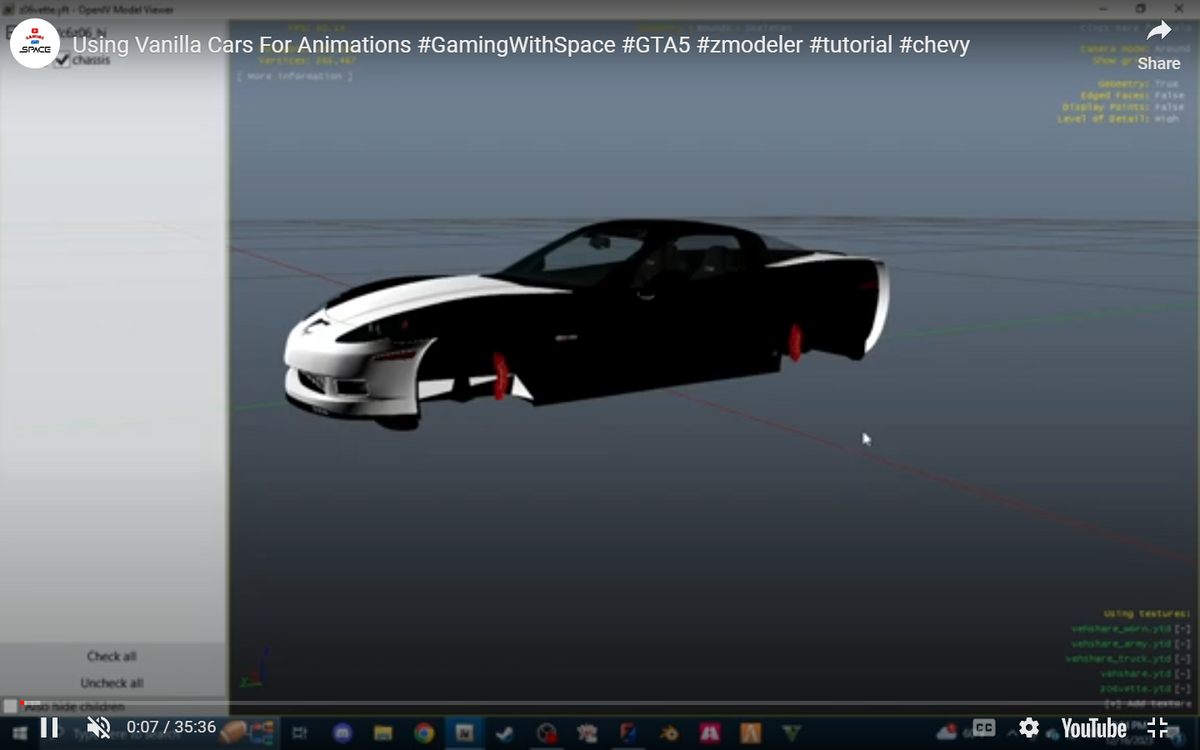Open the video on YouTube via logo

[1094, 728]
